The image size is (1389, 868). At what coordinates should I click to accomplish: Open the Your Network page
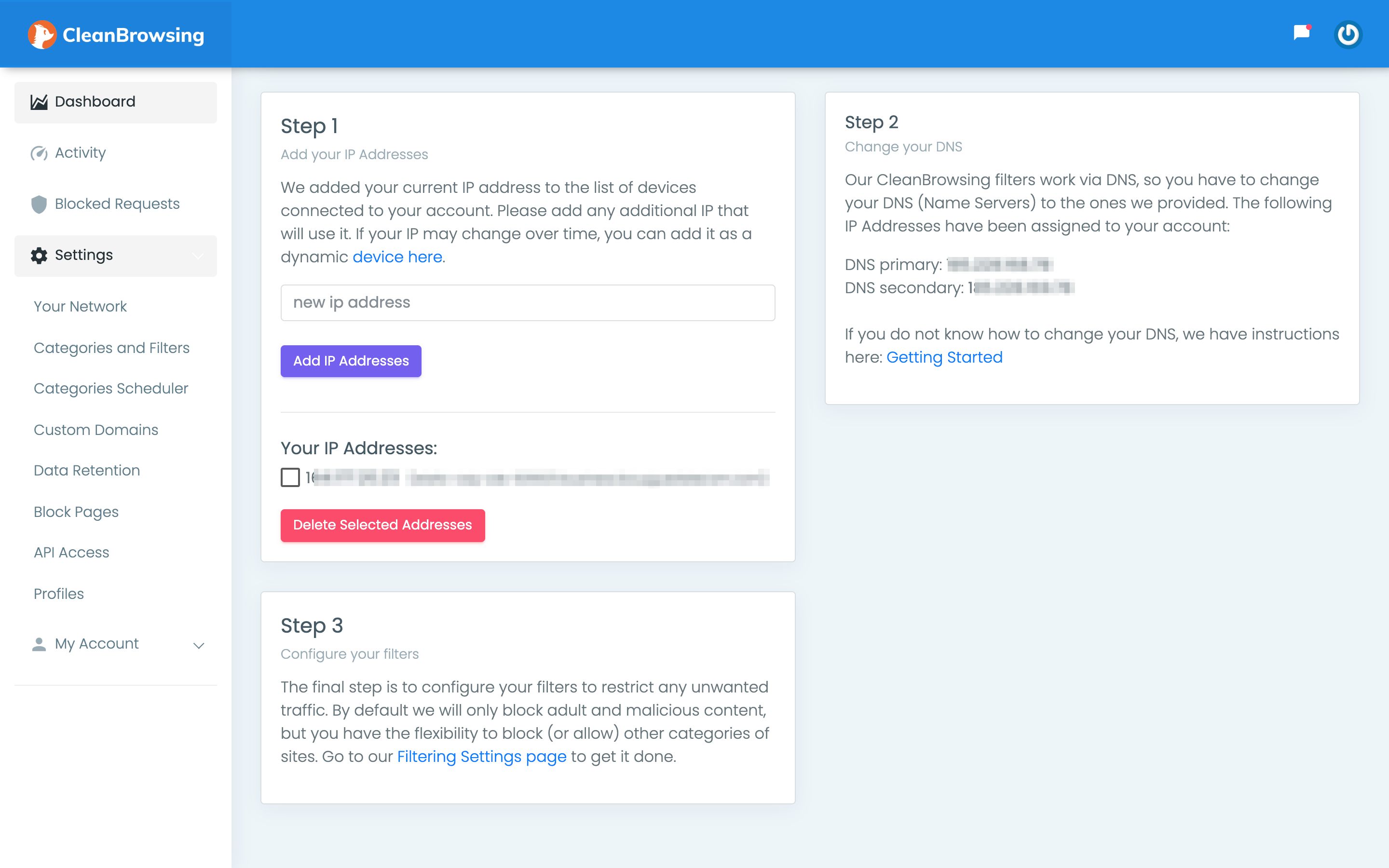[81, 307]
